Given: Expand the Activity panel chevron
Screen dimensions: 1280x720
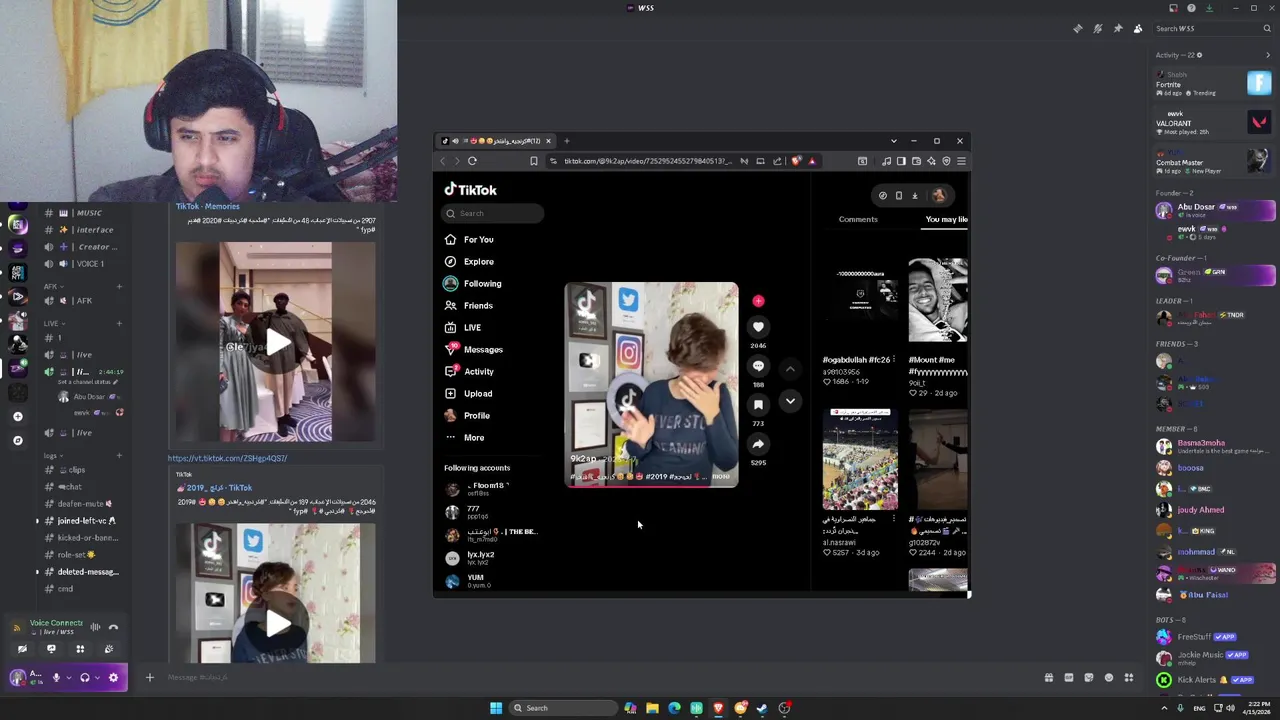Looking at the screenshot, I should tap(1268, 55).
